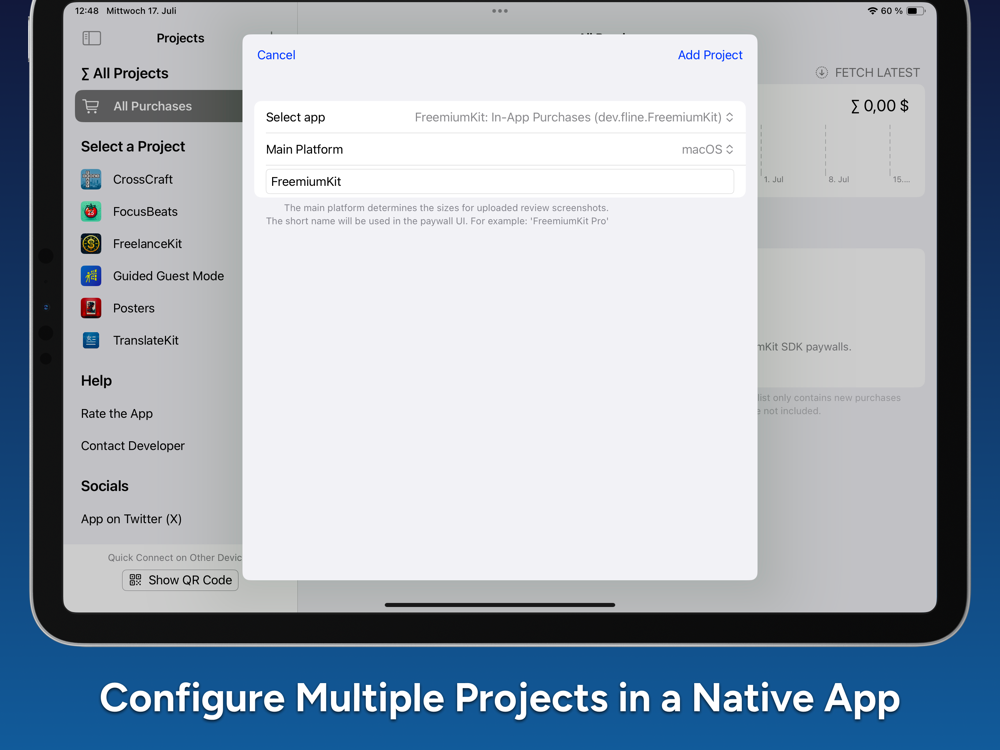Open Rate the App link
1000x750 pixels.
pyautogui.click(x=117, y=414)
